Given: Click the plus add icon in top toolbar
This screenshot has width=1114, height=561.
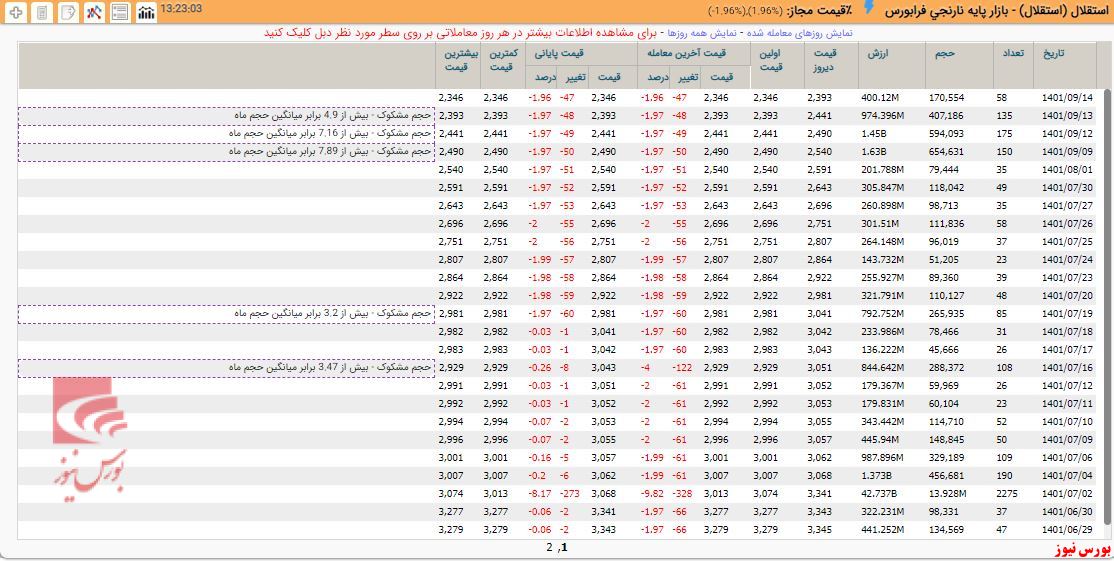Looking at the screenshot, I should click(x=17, y=11).
